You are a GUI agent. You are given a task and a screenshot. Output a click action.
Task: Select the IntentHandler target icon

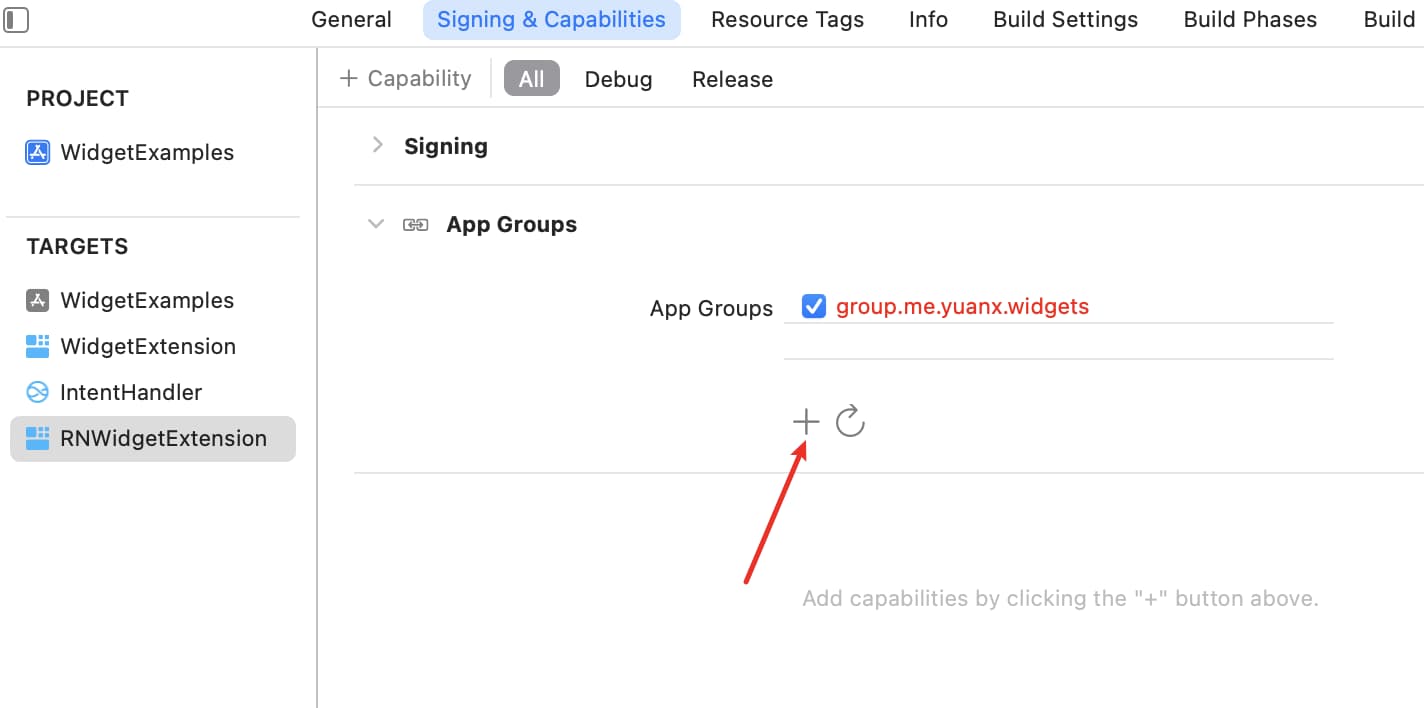point(37,392)
